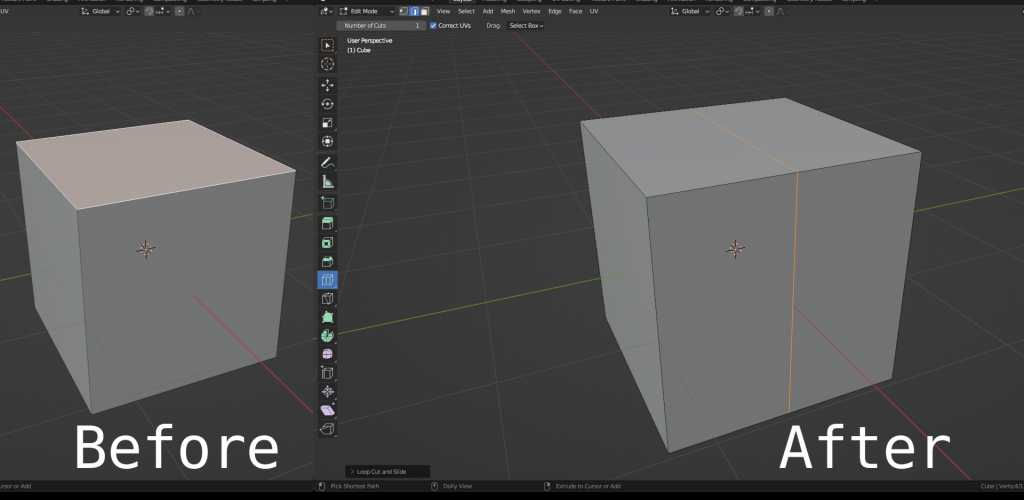Switch to face select mode

tap(424, 11)
